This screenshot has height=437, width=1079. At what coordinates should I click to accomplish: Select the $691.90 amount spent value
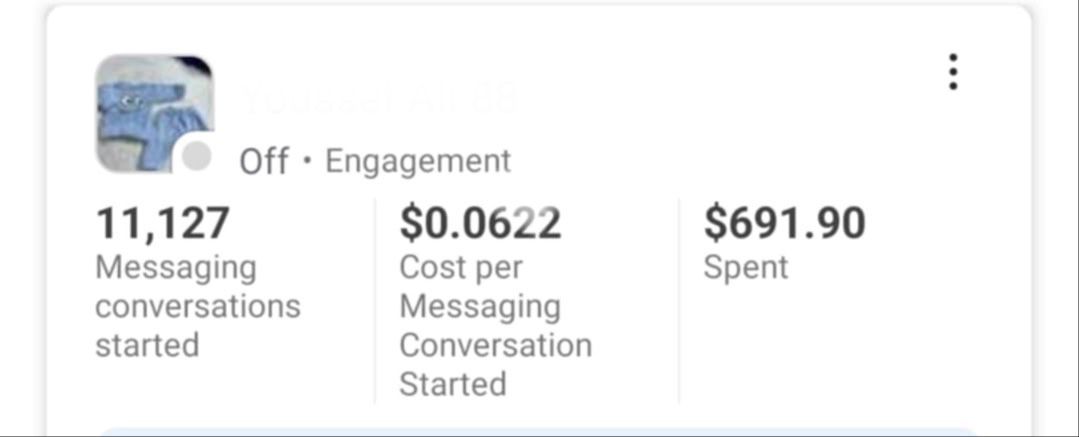tap(784, 223)
